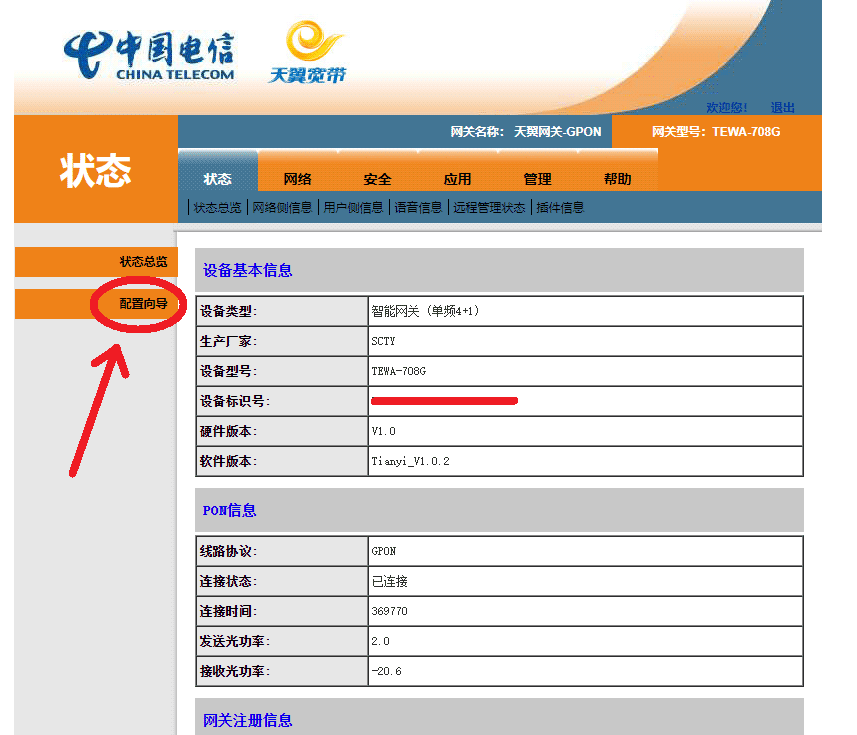Launch 配置向导 from the left sidebar

pyautogui.click(x=143, y=304)
